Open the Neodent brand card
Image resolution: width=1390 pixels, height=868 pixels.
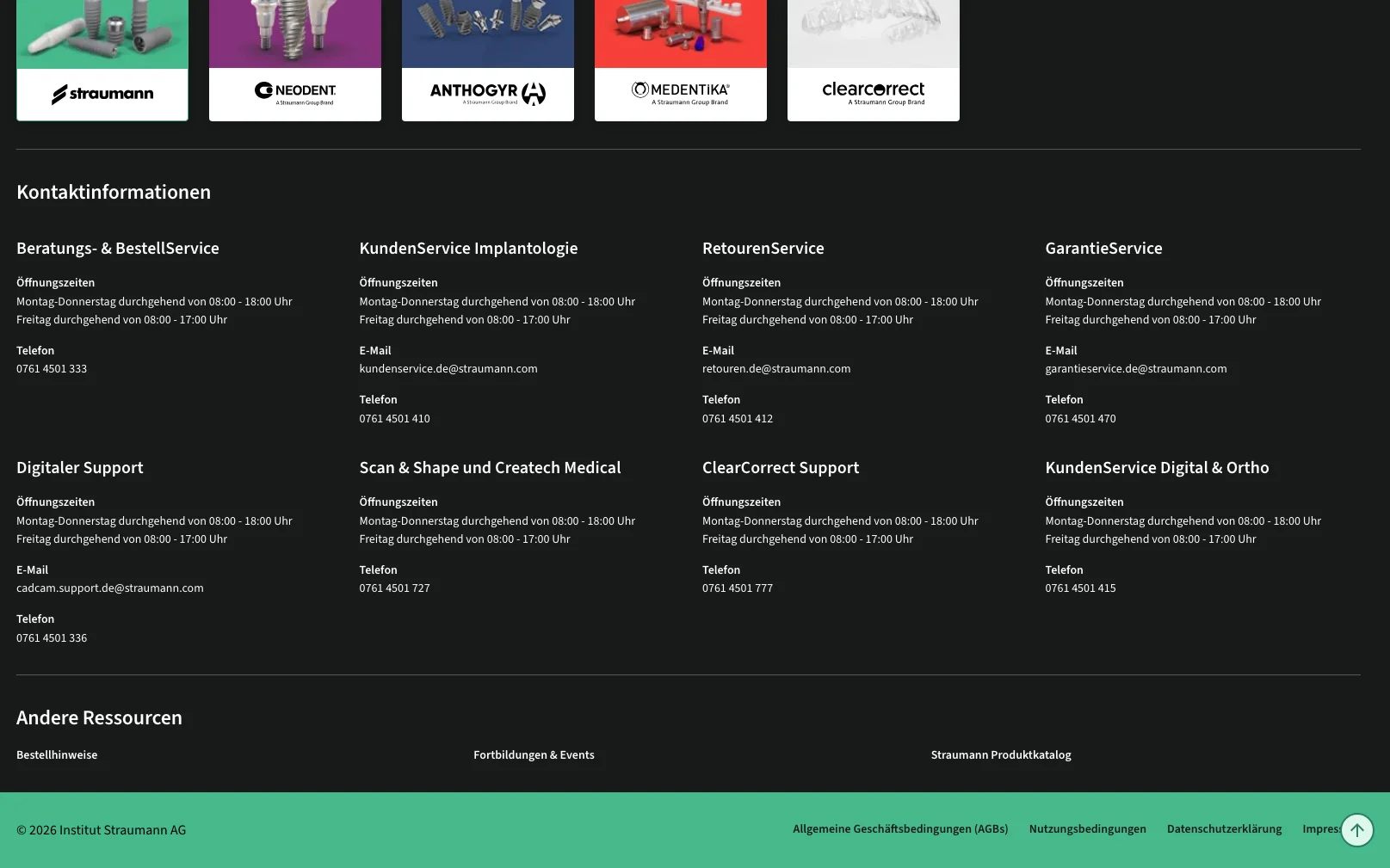[295, 60]
